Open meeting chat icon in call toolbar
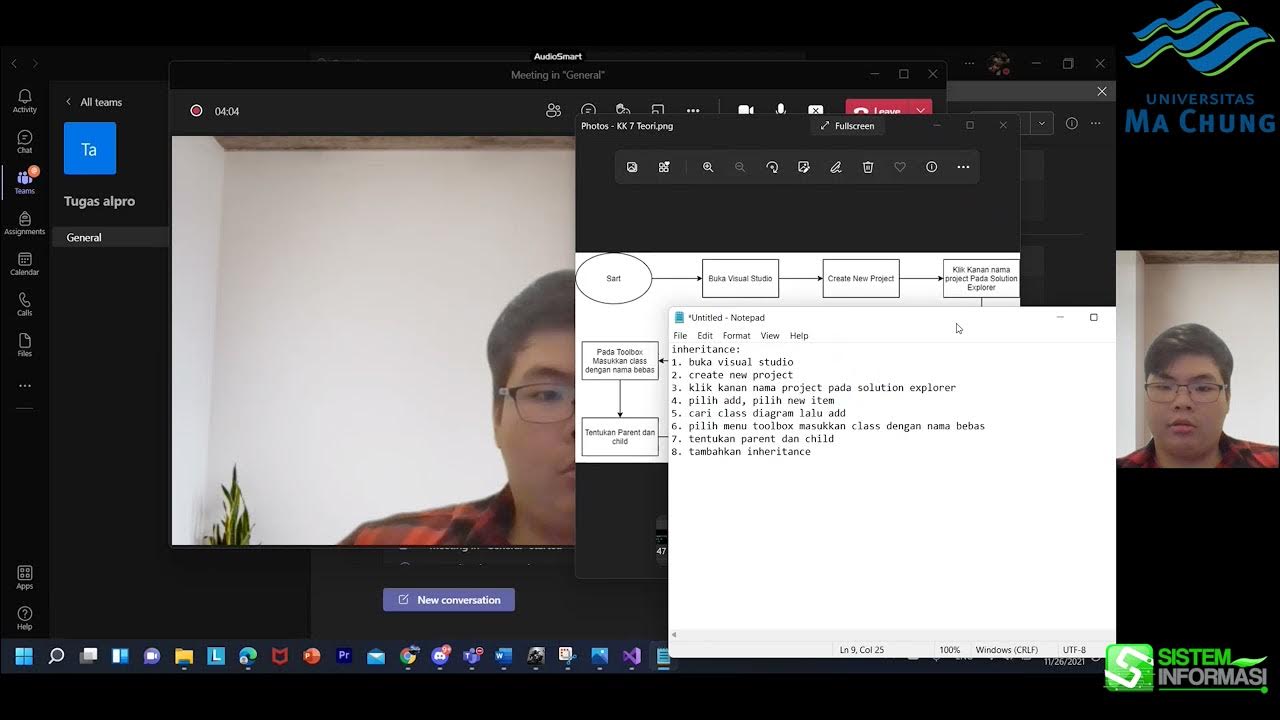This screenshot has height=720, width=1280. 588,111
